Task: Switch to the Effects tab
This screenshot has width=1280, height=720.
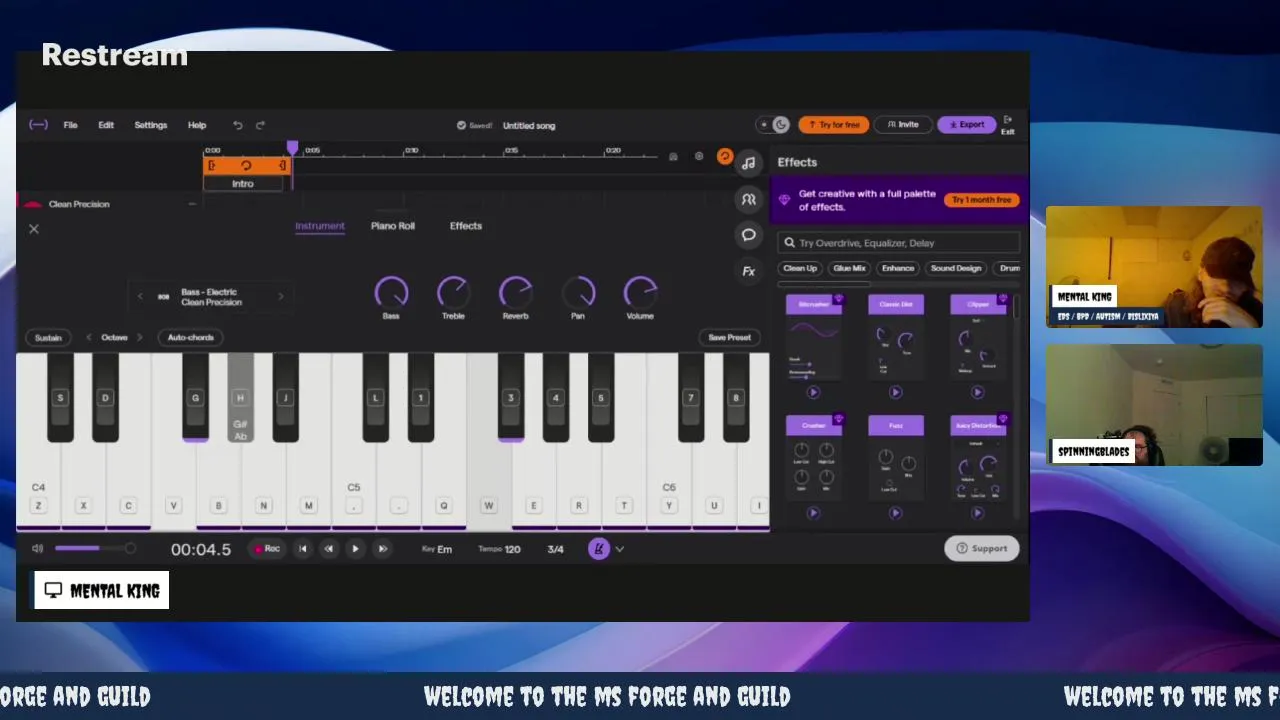Action: [x=466, y=226]
